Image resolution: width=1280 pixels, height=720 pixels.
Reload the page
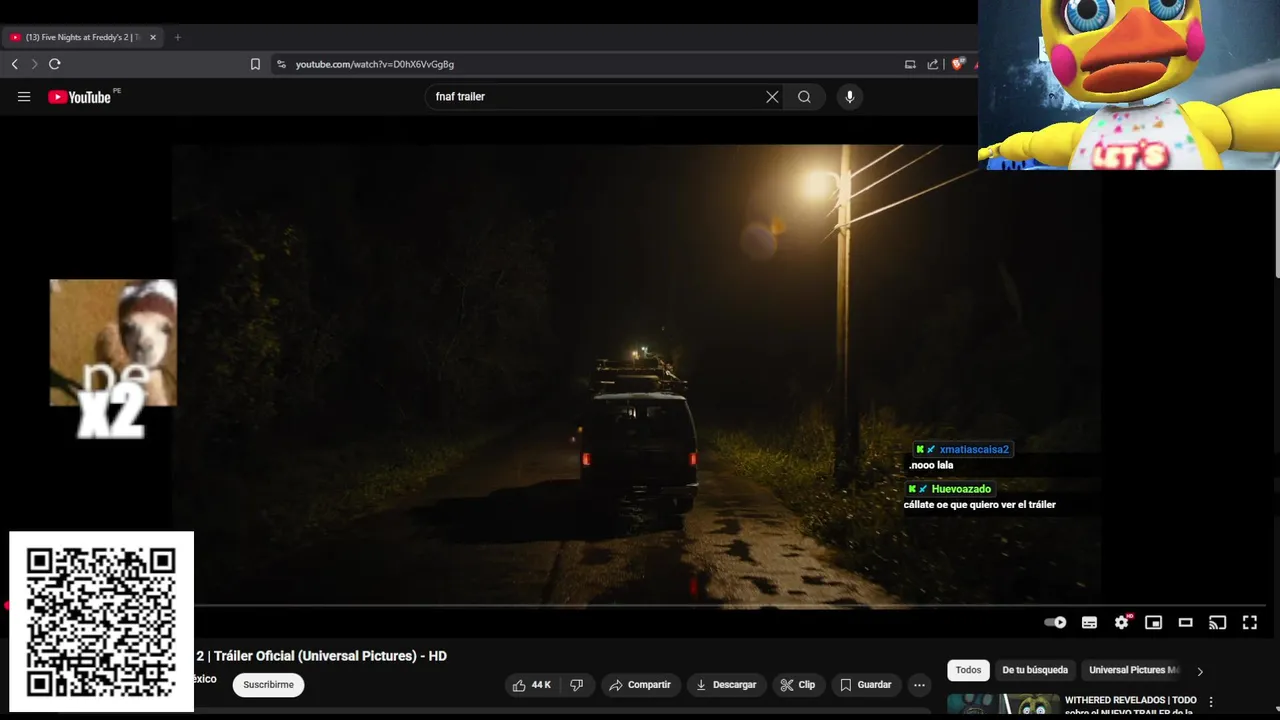pos(55,64)
